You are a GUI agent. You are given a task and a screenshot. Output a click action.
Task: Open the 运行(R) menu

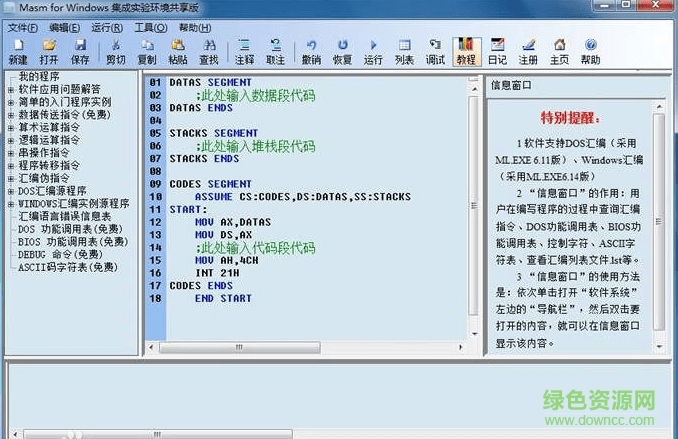[107, 28]
